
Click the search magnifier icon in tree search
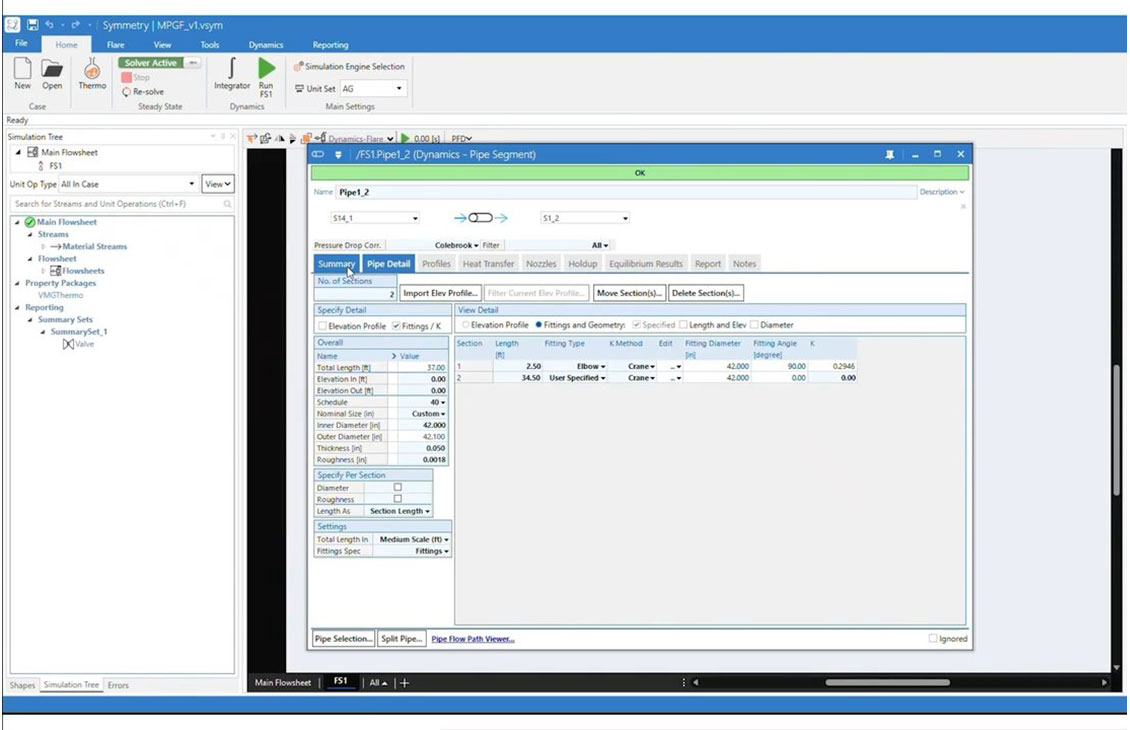228,204
